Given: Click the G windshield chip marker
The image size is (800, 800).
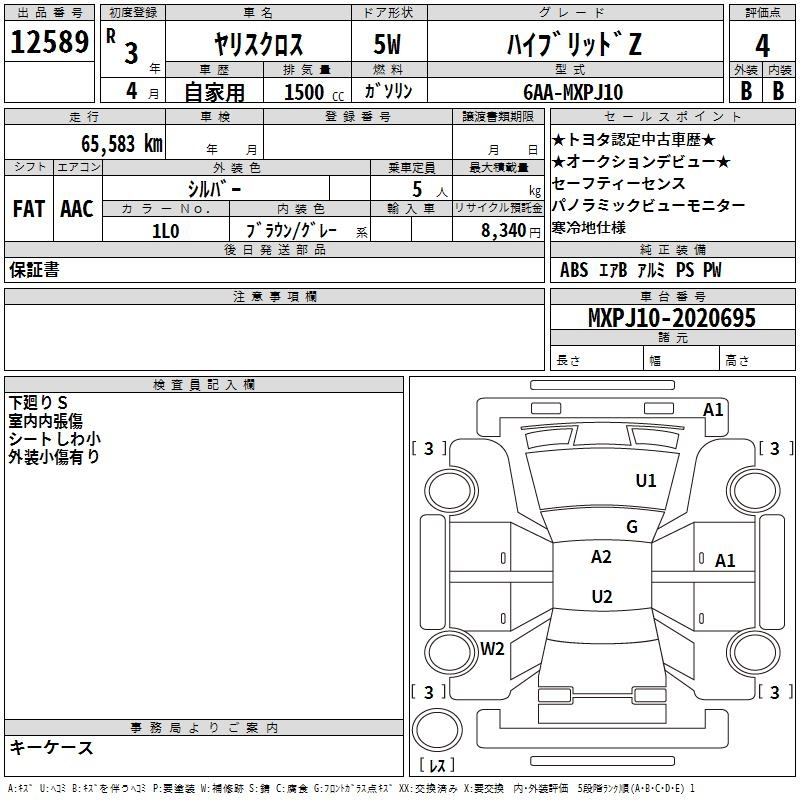Looking at the screenshot, I should [x=631, y=527].
